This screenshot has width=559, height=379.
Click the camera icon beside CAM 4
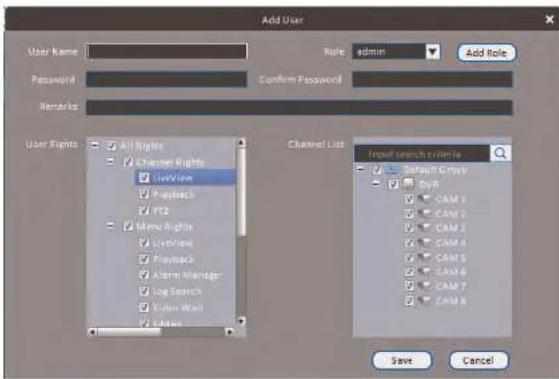point(424,243)
